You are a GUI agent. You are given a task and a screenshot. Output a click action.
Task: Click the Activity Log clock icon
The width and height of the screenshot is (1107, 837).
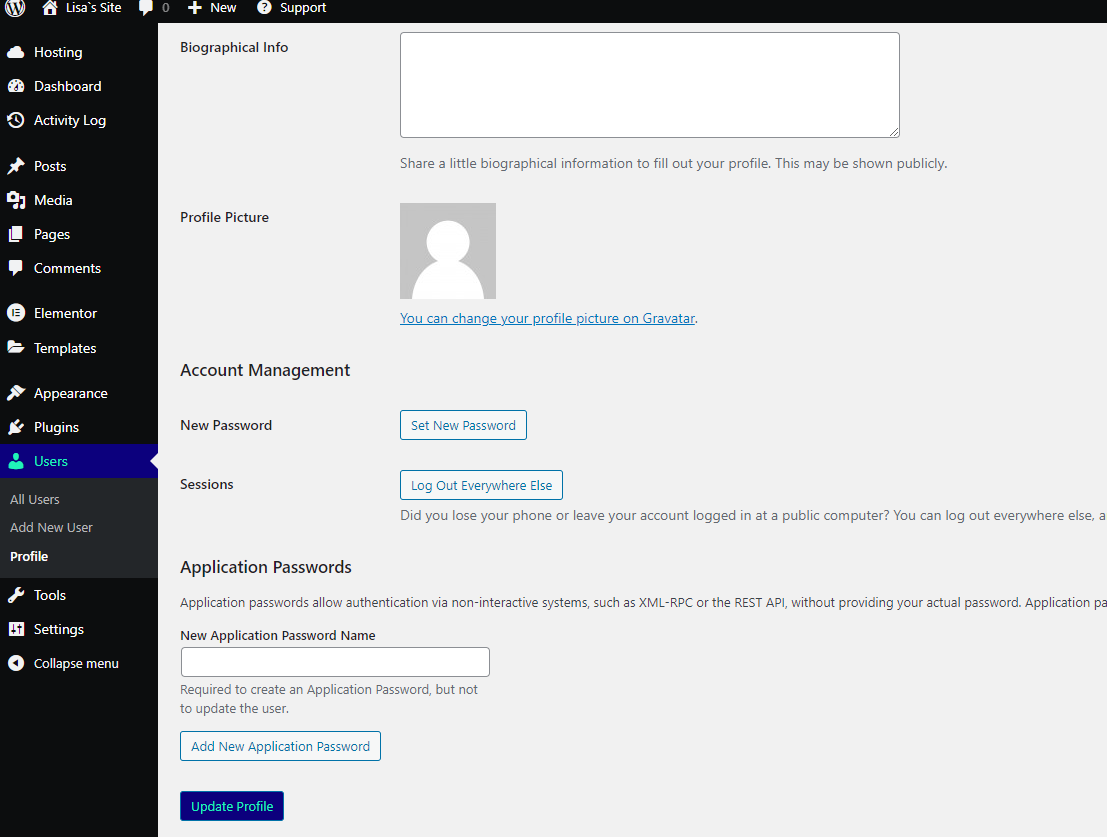(x=16, y=120)
